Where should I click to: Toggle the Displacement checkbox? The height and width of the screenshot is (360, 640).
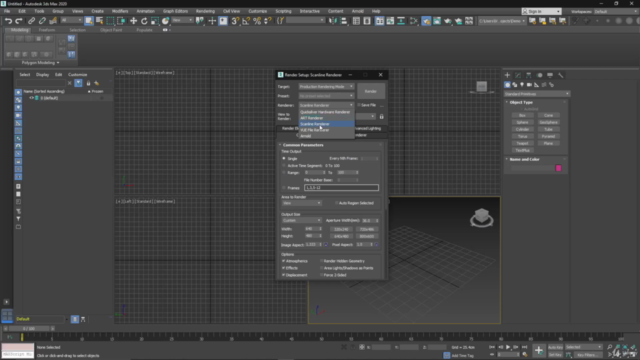click(284, 275)
